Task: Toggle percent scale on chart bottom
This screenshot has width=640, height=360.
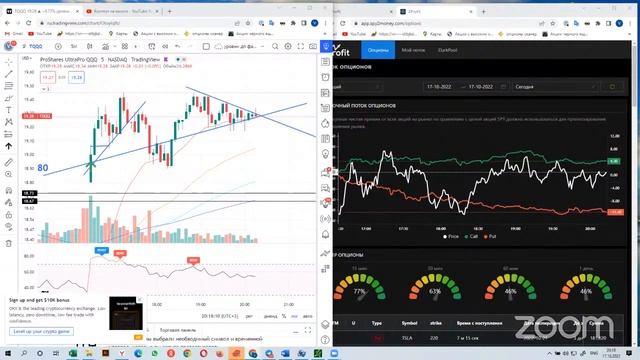Action: coord(284,316)
